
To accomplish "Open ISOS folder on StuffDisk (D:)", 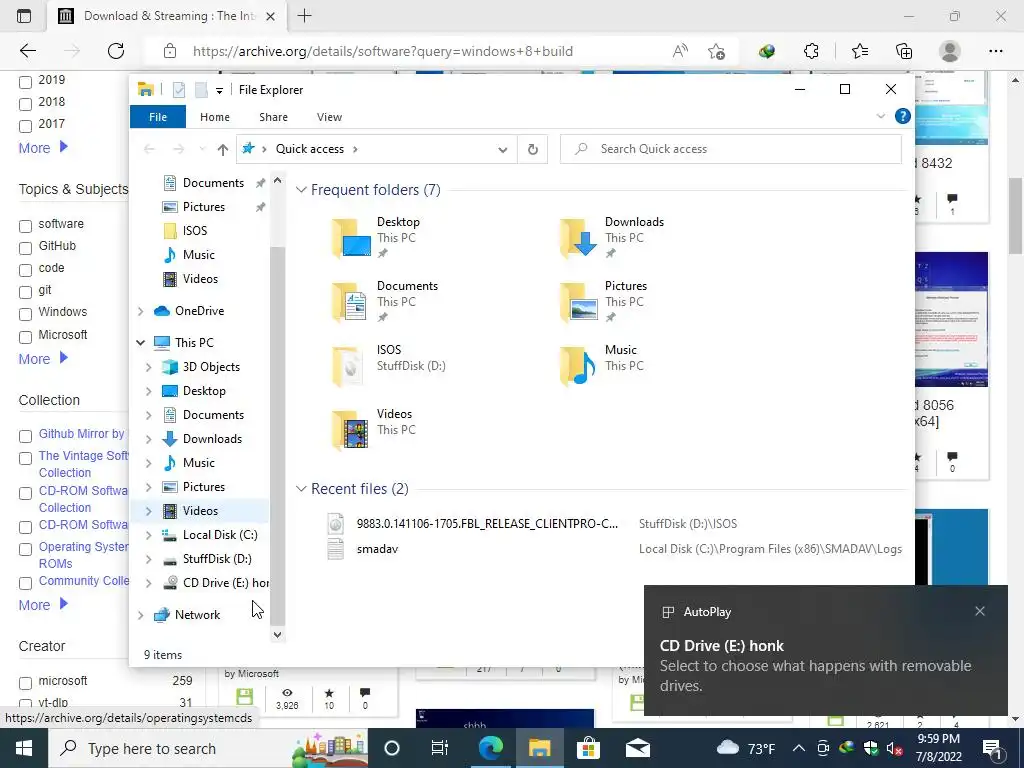I will point(388,366).
